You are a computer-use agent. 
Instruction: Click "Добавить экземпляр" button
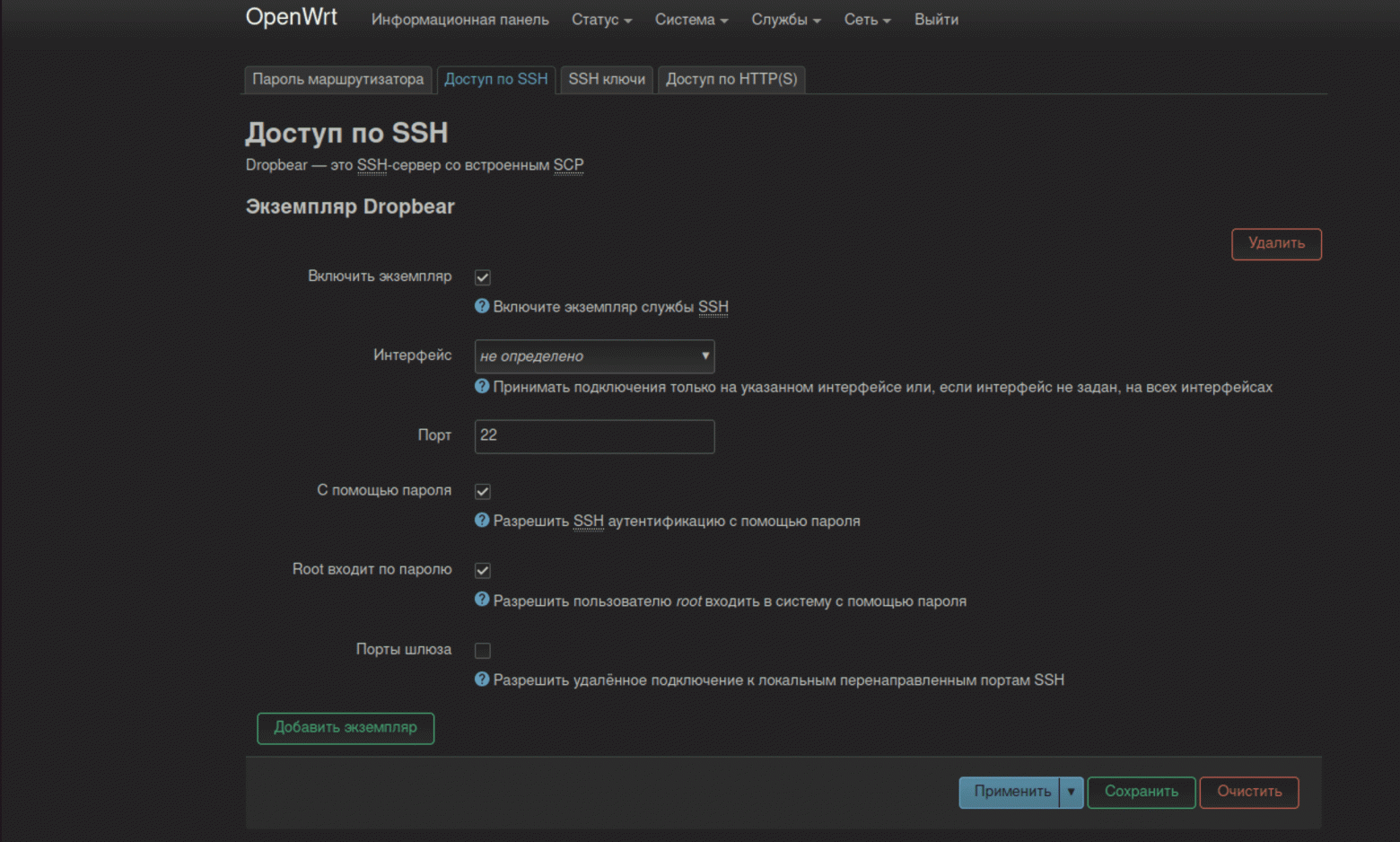[x=346, y=728]
